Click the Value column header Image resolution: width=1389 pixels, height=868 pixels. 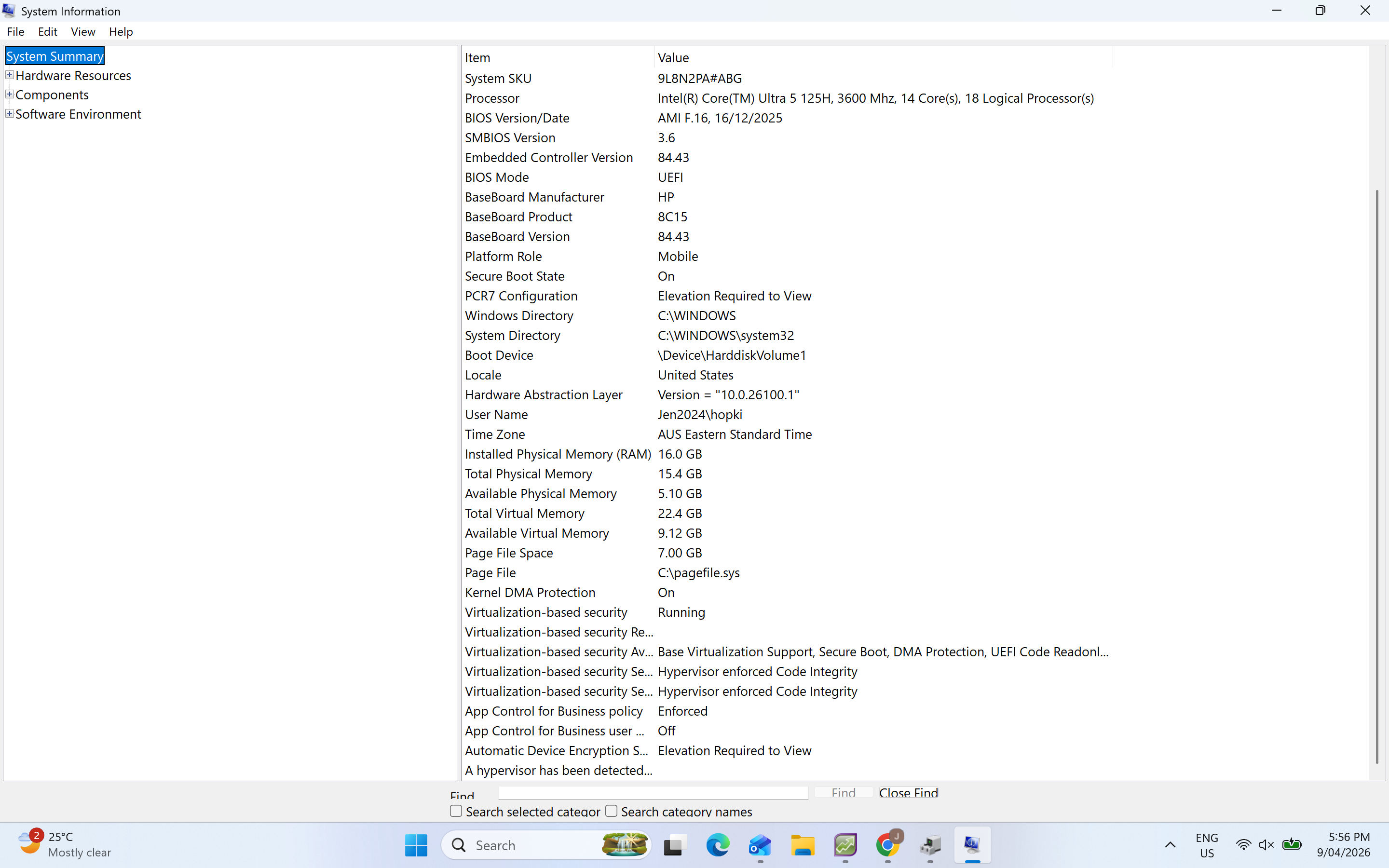[x=884, y=57]
